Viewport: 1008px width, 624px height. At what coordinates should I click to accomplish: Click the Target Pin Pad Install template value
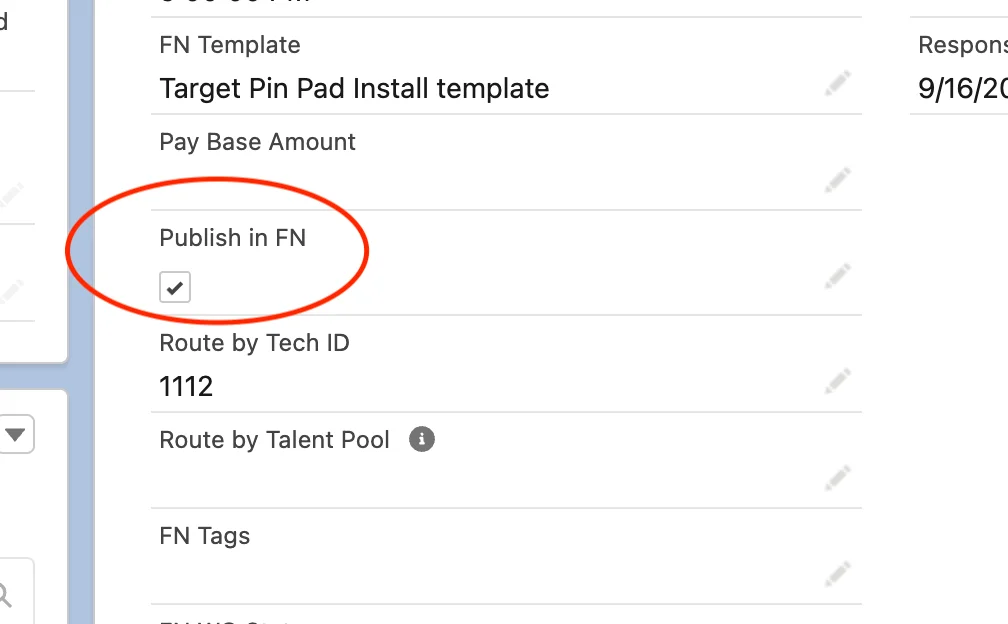point(354,88)
